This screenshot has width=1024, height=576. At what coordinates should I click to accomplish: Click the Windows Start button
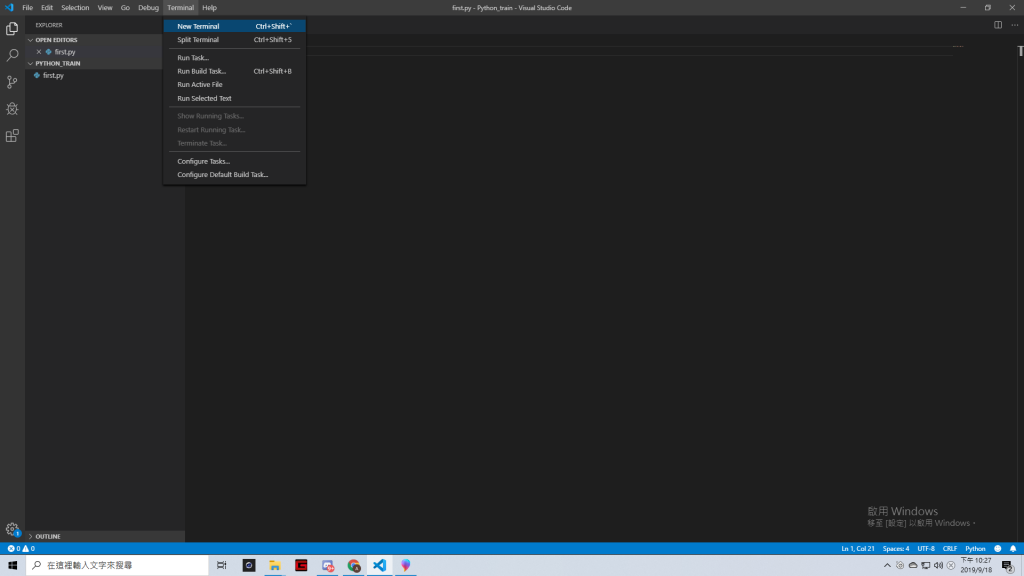[12, 566]
